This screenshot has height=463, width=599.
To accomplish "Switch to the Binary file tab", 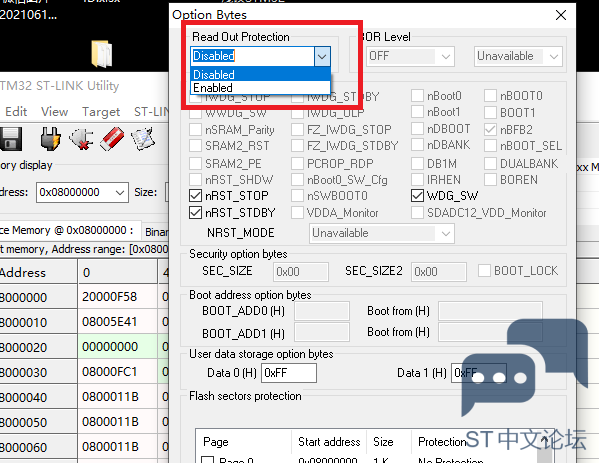I will click(x=156, y=232).
